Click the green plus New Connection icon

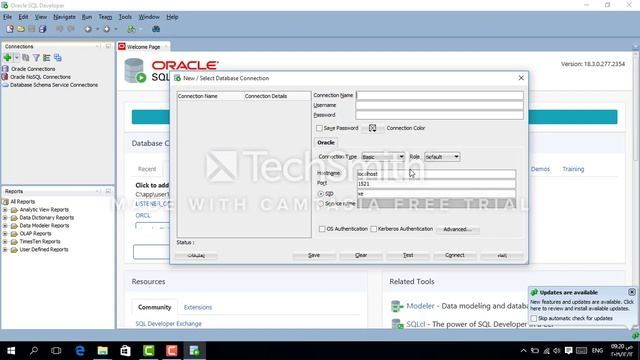(7, 58)
